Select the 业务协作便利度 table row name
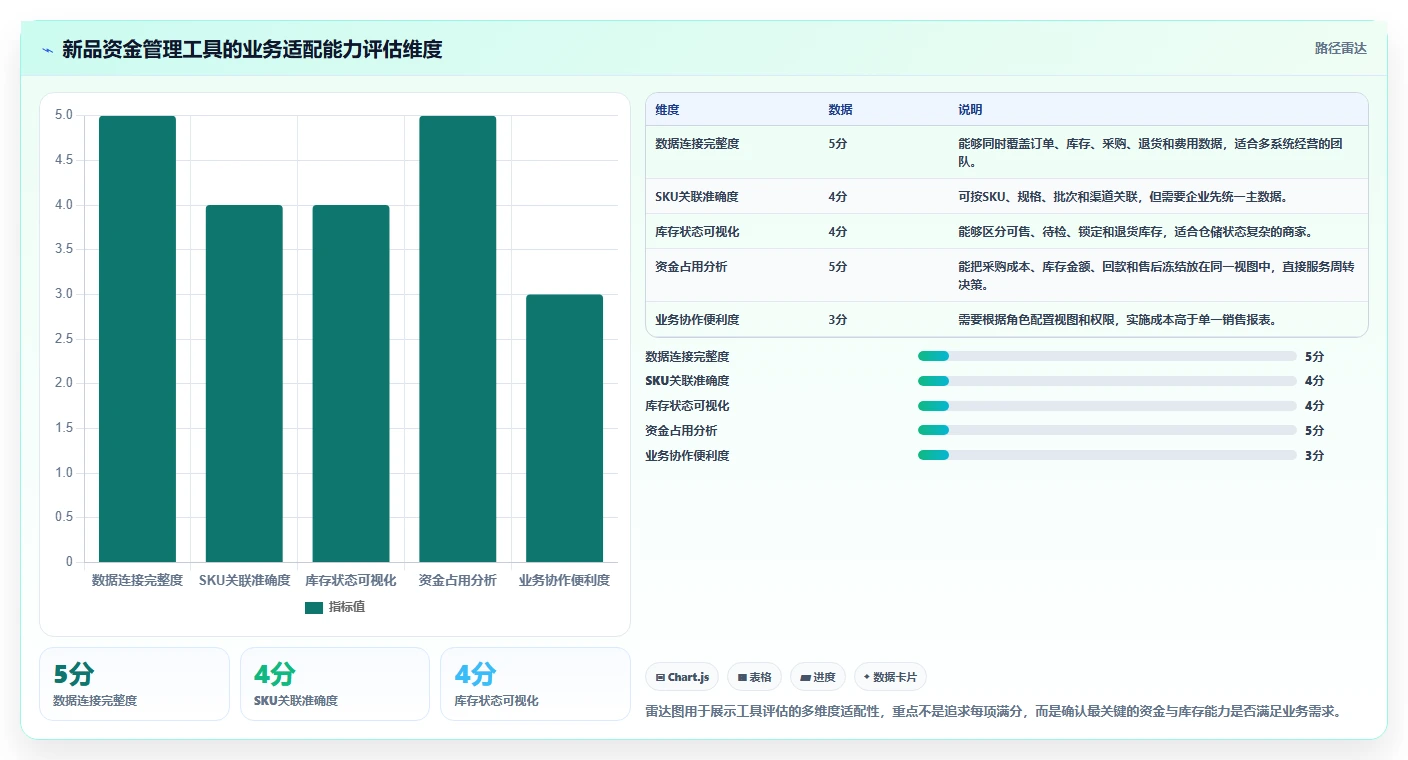1408x760 pixels. [697, 320]
